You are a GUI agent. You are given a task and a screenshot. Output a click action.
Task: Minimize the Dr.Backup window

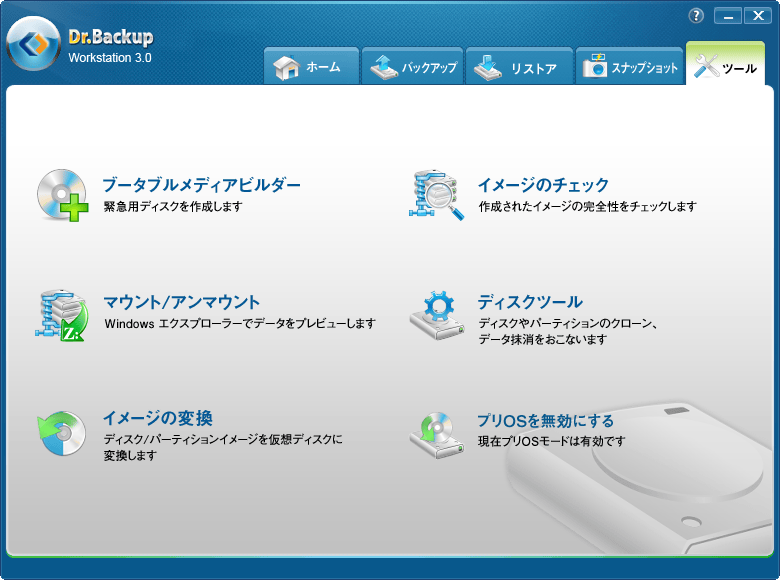[x=728, y=16]
